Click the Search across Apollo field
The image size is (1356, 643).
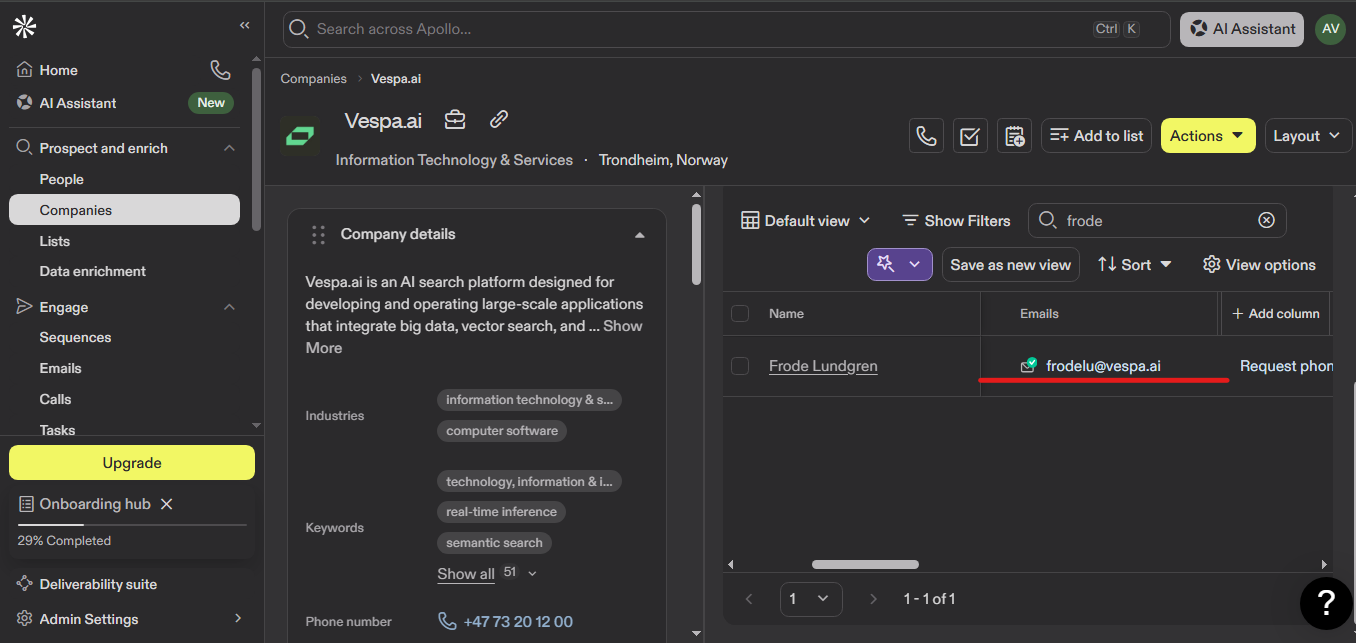coord(726,29)
